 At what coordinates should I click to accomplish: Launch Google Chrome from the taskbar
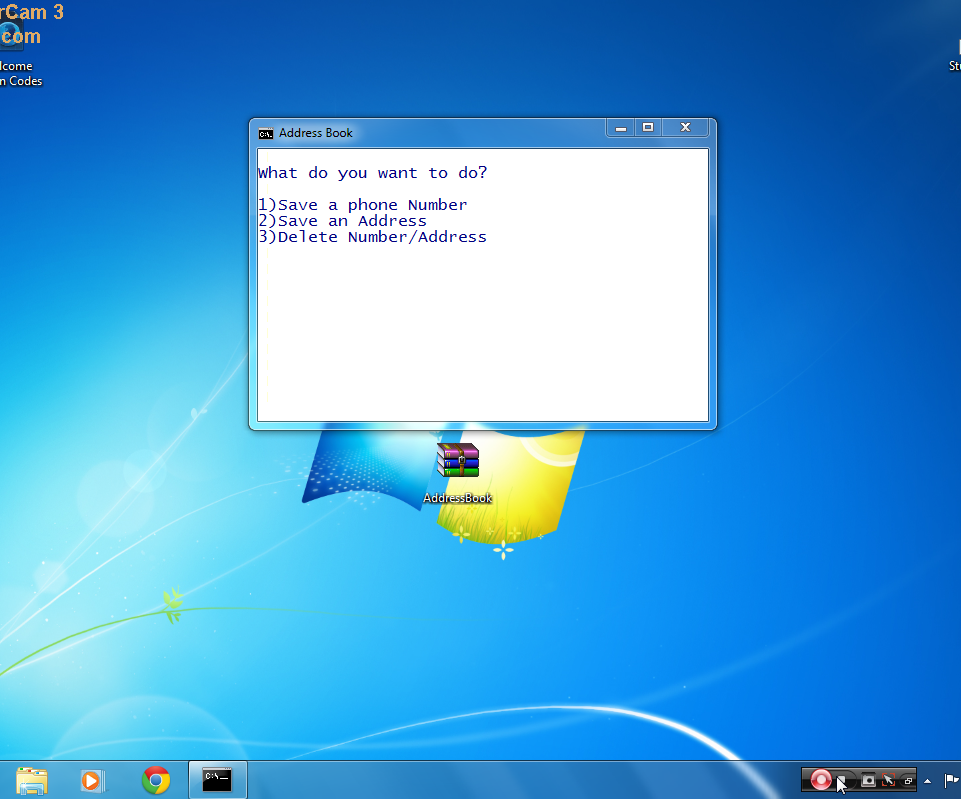pyautogui.click(x=156, y=780)
